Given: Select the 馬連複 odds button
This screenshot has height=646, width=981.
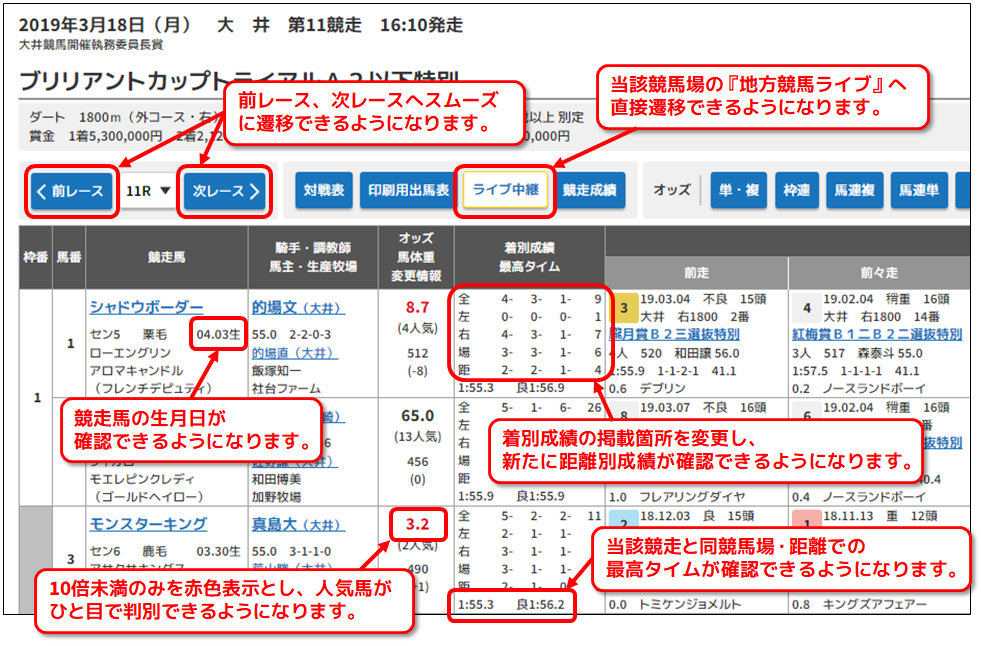Looking at the screenshot, I should click(x=857, y=189).
